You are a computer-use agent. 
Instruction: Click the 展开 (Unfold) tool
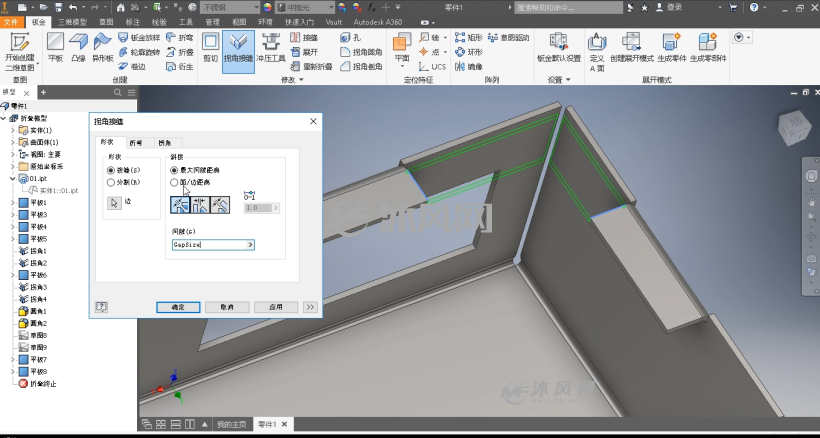pos(304,52)
